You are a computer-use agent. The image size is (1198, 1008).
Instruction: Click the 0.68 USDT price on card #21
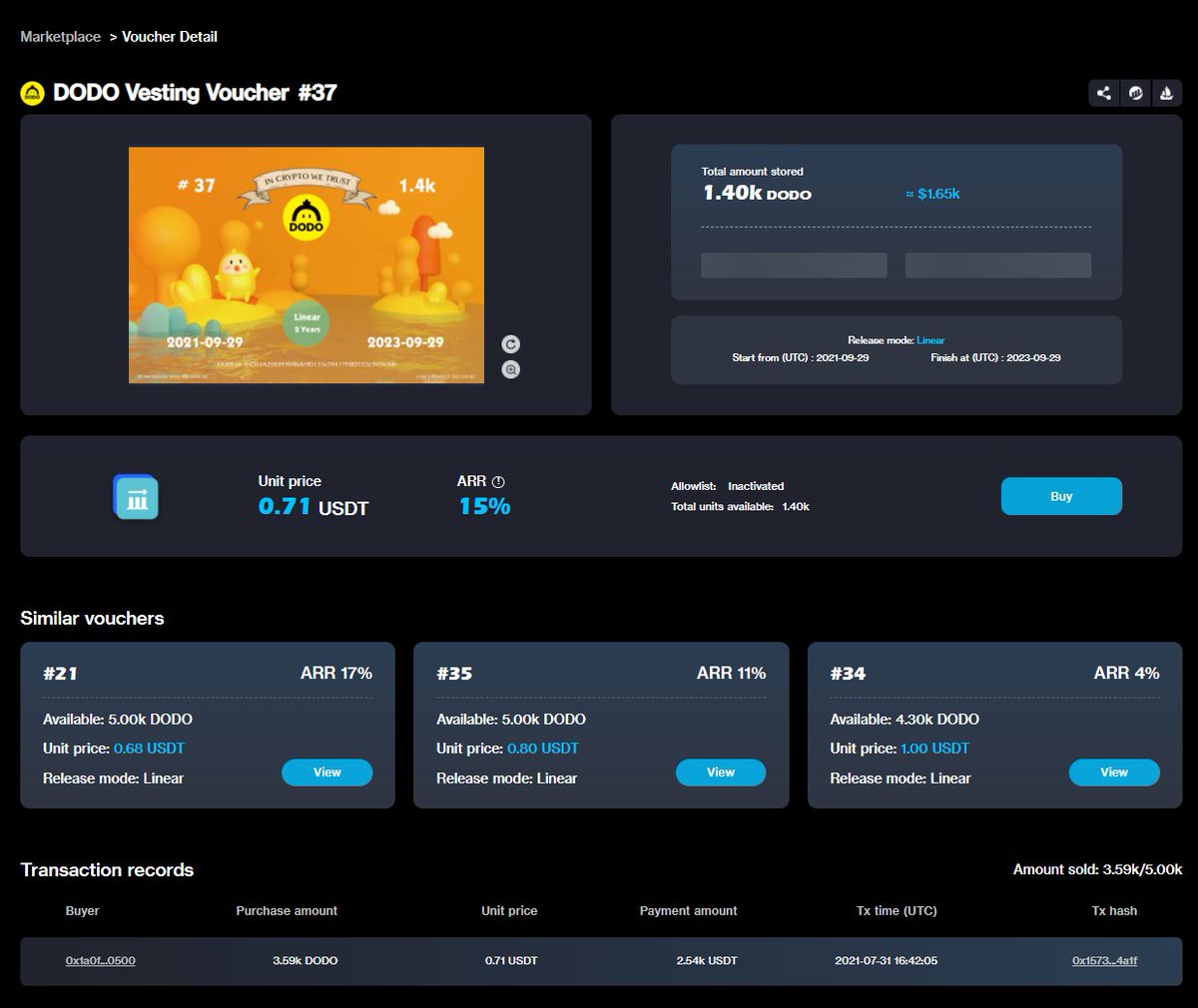coord(149,749)
